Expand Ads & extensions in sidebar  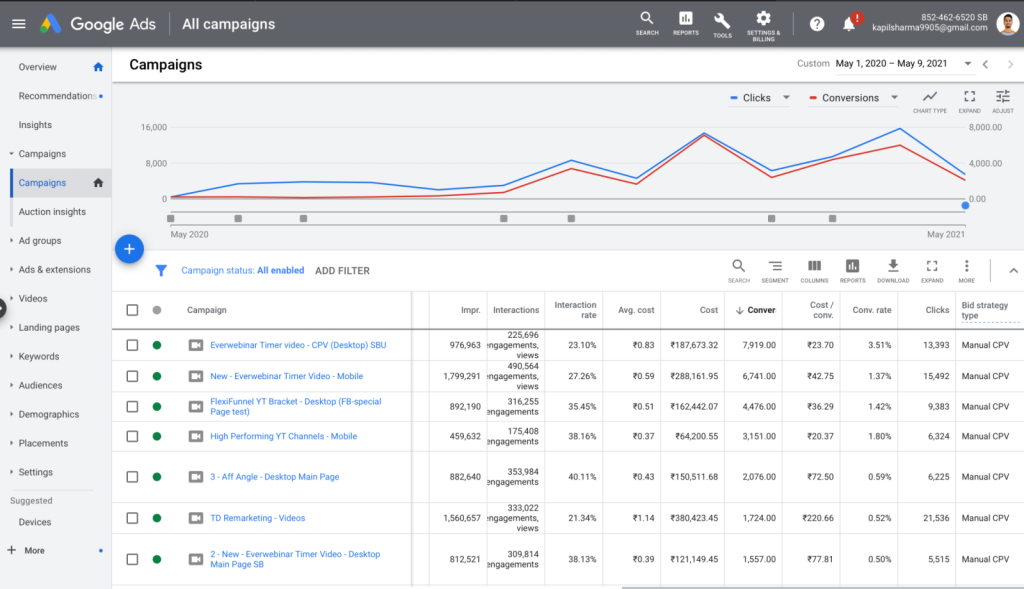(11, 270)
